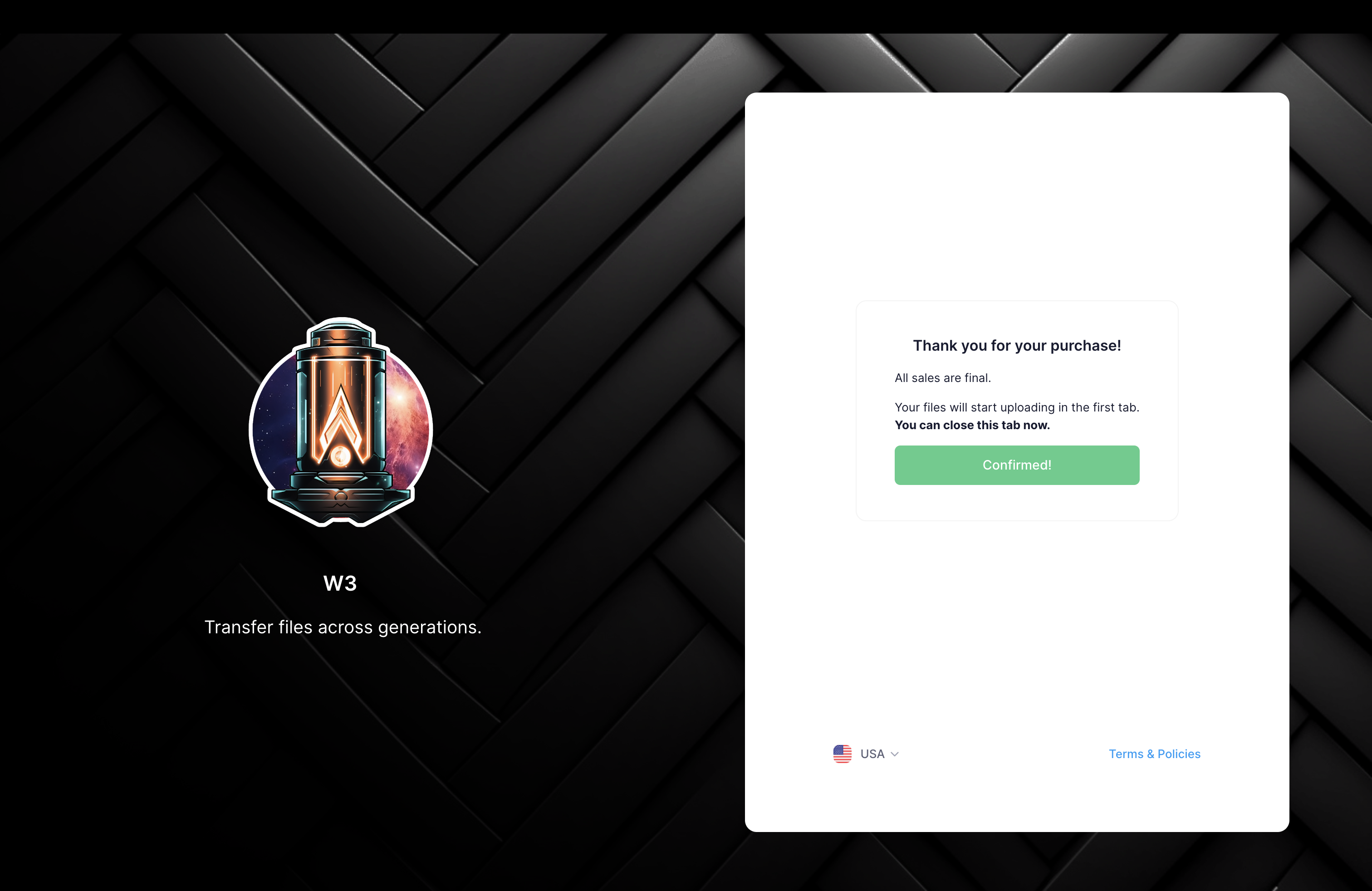Image resolution: width=1372 pixels, height=891 pixels.
Task: Click the 'Your files will start uploading' message
Action: point(1017,407)
